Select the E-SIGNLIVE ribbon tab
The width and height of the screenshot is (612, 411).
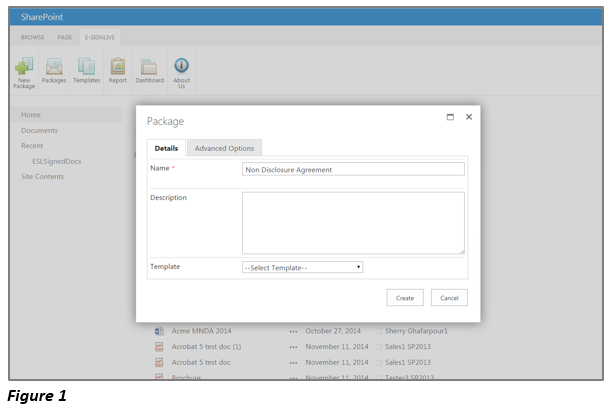click(100, 37)
